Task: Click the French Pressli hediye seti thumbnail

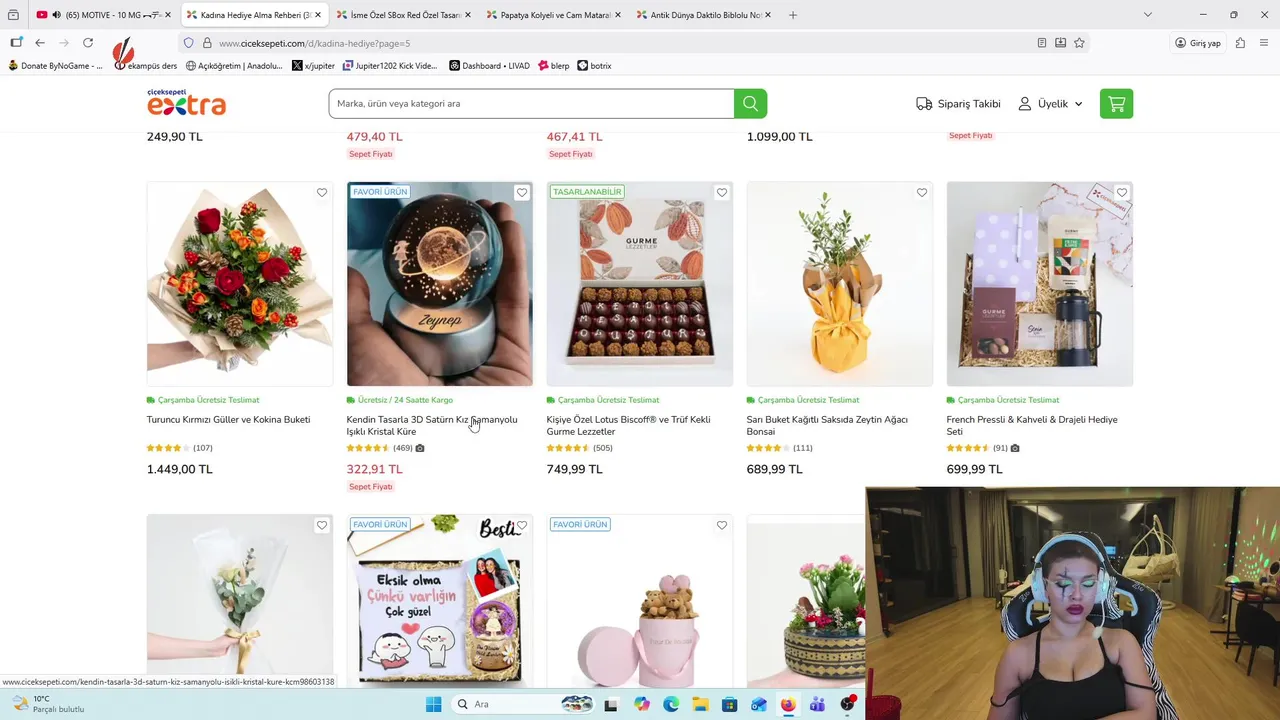Action: click(x=1040, y=284)
